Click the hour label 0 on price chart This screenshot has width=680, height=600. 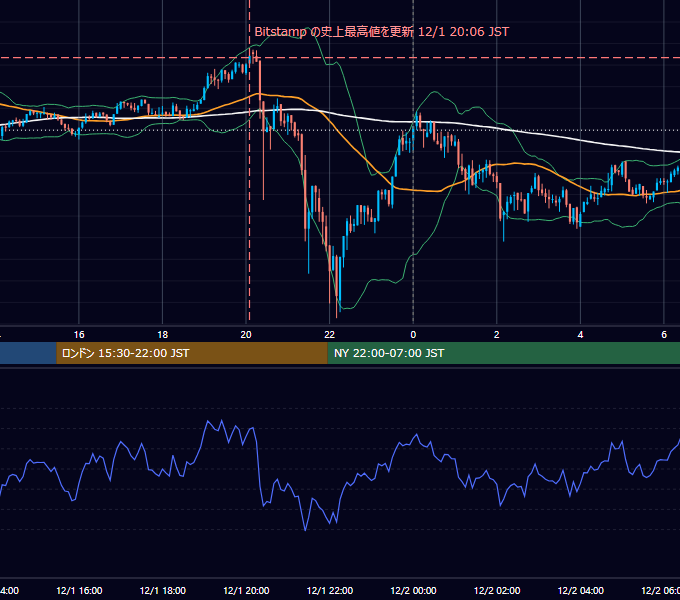(413, 335)
